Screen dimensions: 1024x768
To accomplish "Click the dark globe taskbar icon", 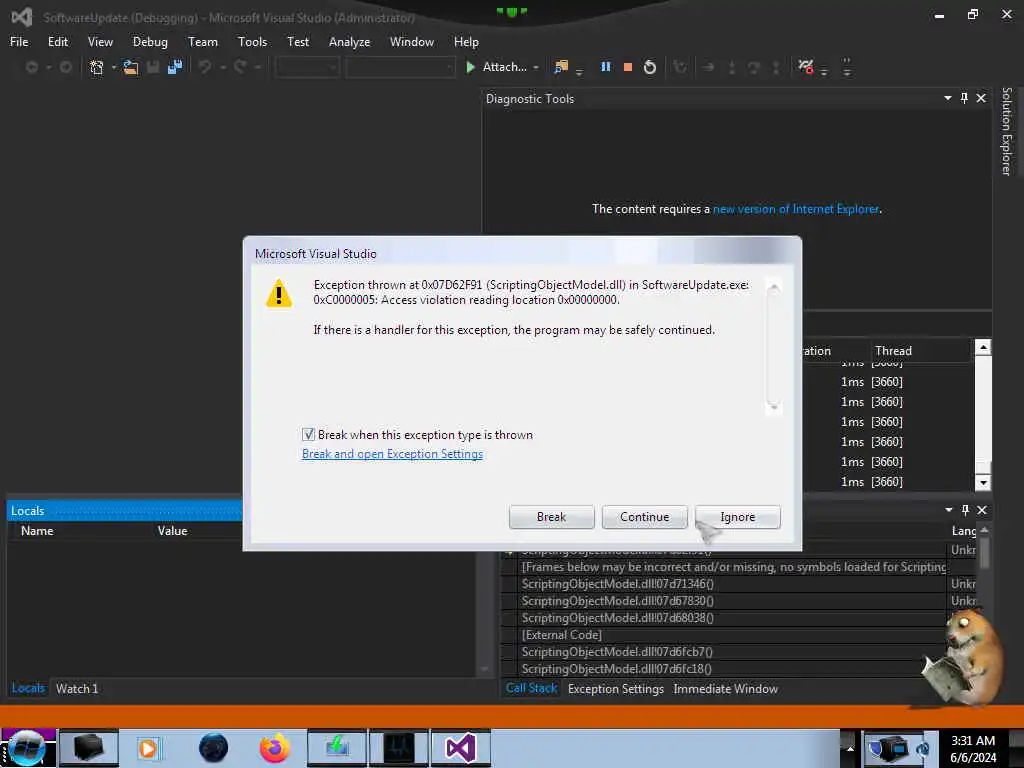I will 213,748.
